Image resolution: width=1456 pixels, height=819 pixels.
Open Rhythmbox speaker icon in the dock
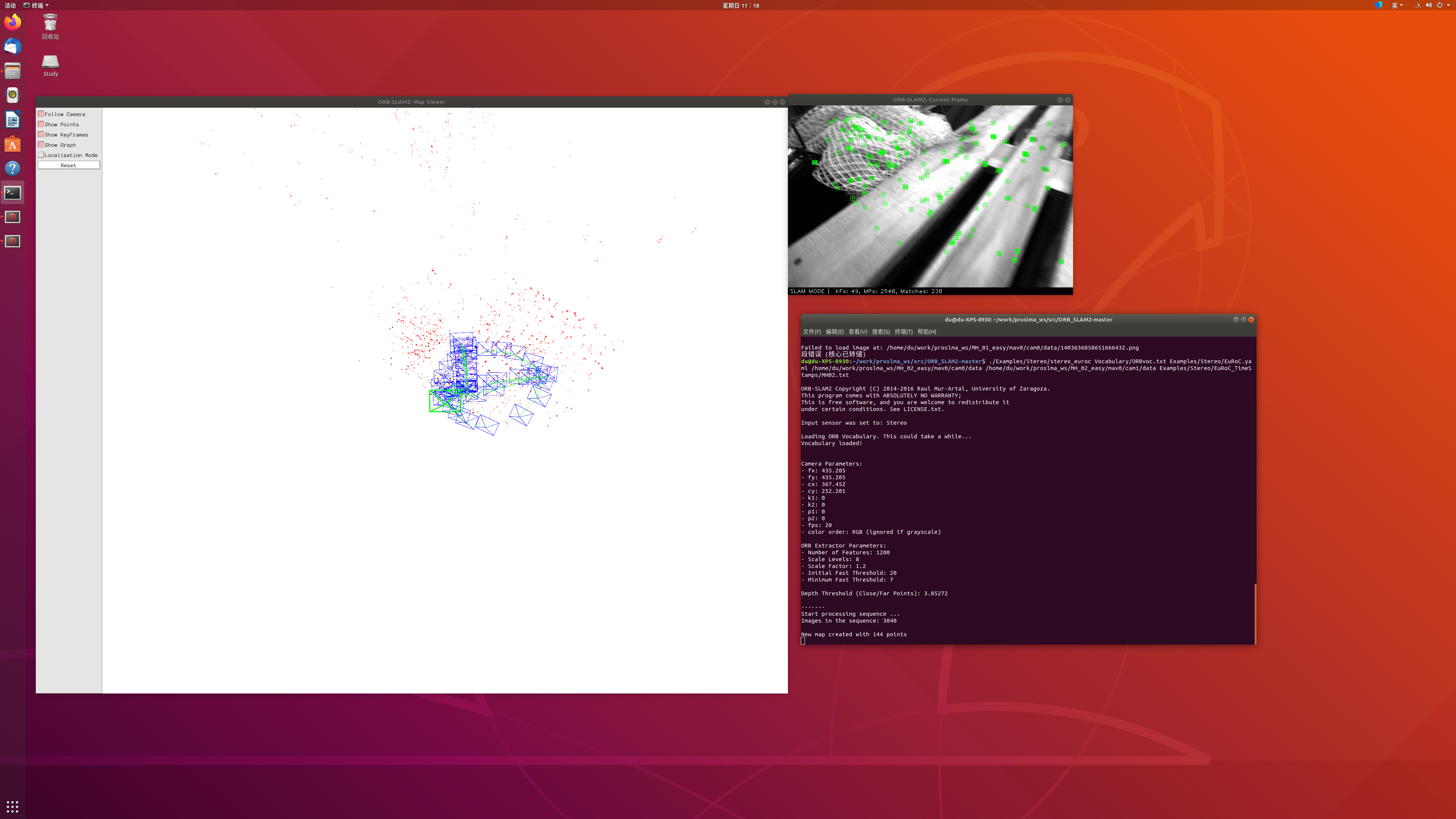click(x=13, y=95)
